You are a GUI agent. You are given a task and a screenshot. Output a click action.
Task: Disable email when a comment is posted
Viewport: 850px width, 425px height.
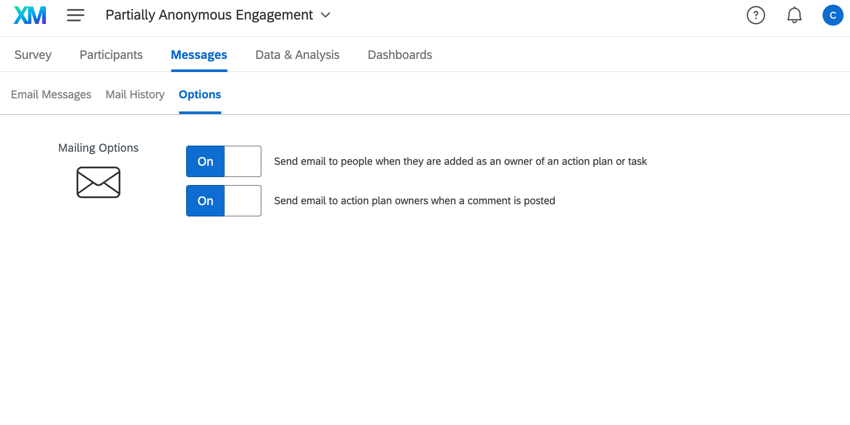coord(224,201)
